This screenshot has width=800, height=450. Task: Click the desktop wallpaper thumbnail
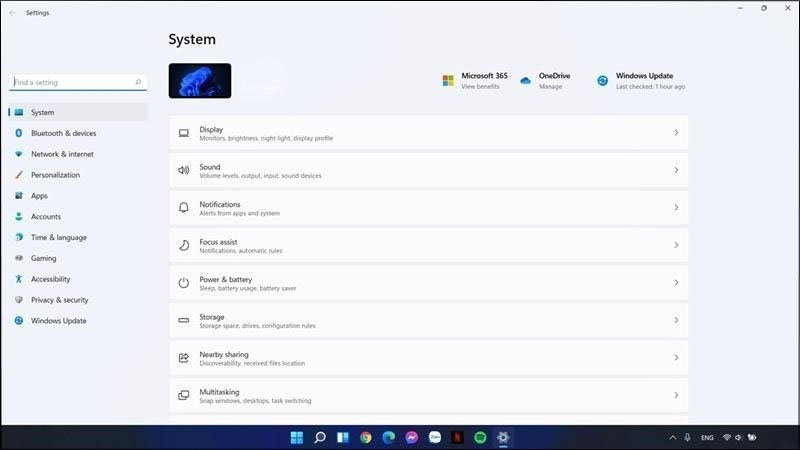pyautogui.click(x=200, y=81)
